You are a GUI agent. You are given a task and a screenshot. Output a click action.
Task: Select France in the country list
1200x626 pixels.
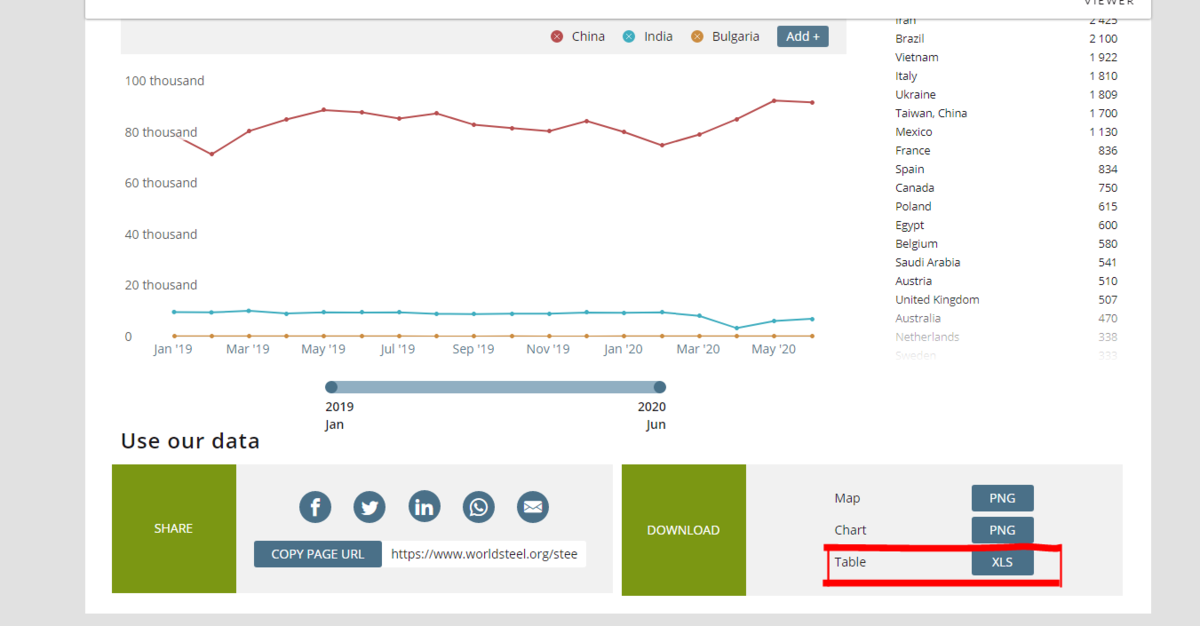click(x=912, y=151)
